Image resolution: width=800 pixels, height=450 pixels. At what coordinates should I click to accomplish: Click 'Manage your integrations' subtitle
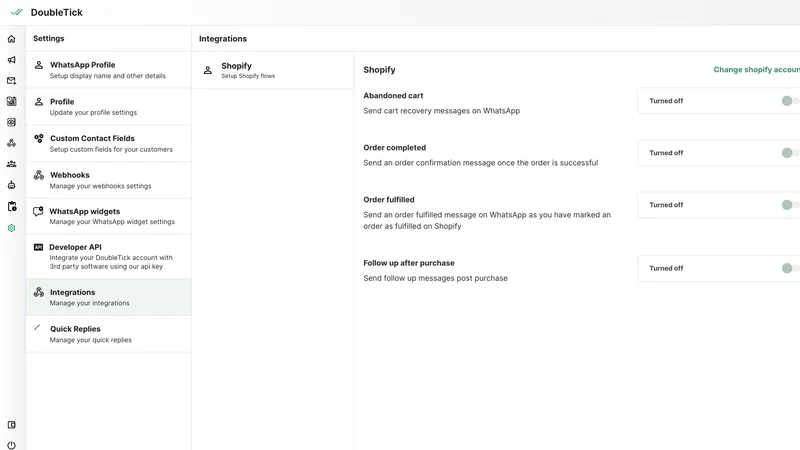[x=89, y=303]
